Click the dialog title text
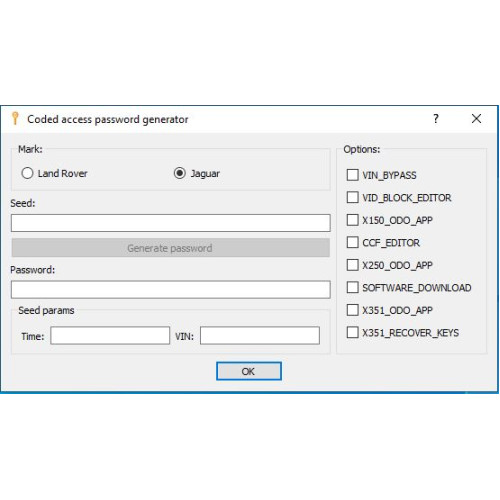The width and height of the screenshot is (500, 500). 108,119
